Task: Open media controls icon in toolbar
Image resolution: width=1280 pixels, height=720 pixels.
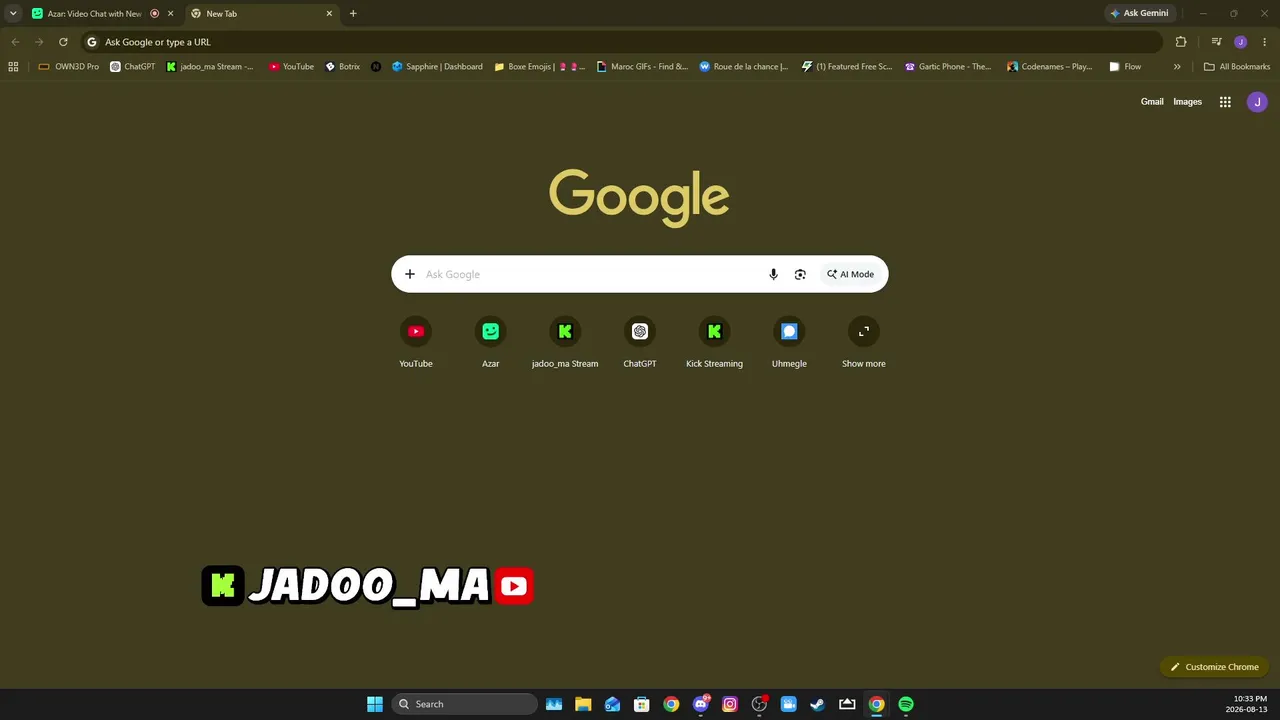Action: pos(1216,42)
